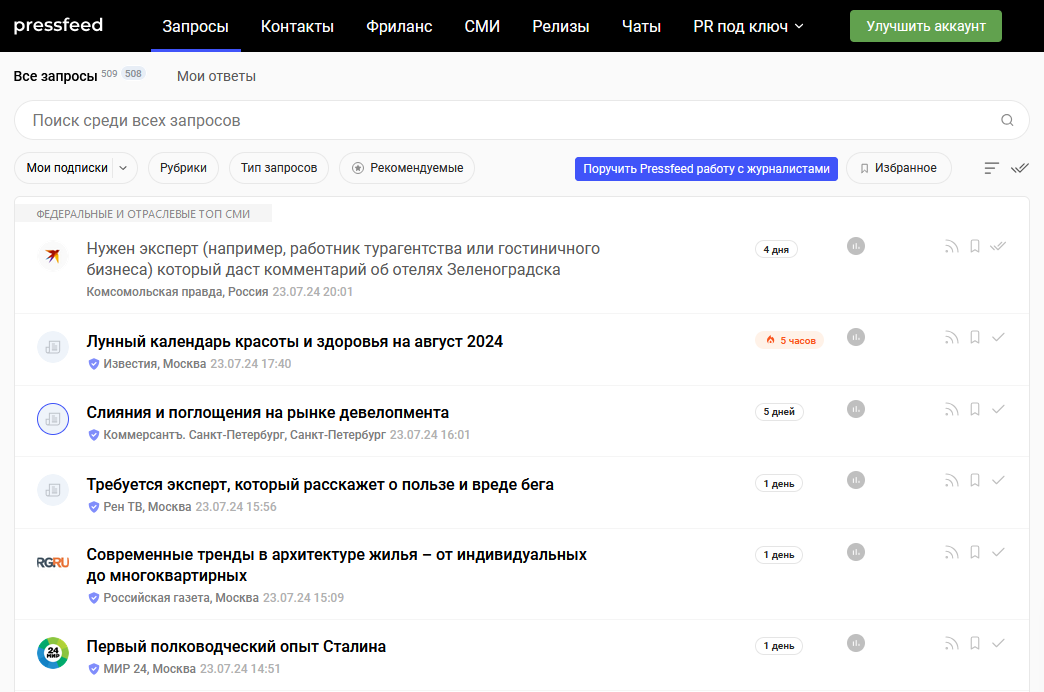Image resolution: width=1044 pixels, height=692 pixels.
Task: Toggle Рекомендуемые filter
Action: [x=407, y=168]
